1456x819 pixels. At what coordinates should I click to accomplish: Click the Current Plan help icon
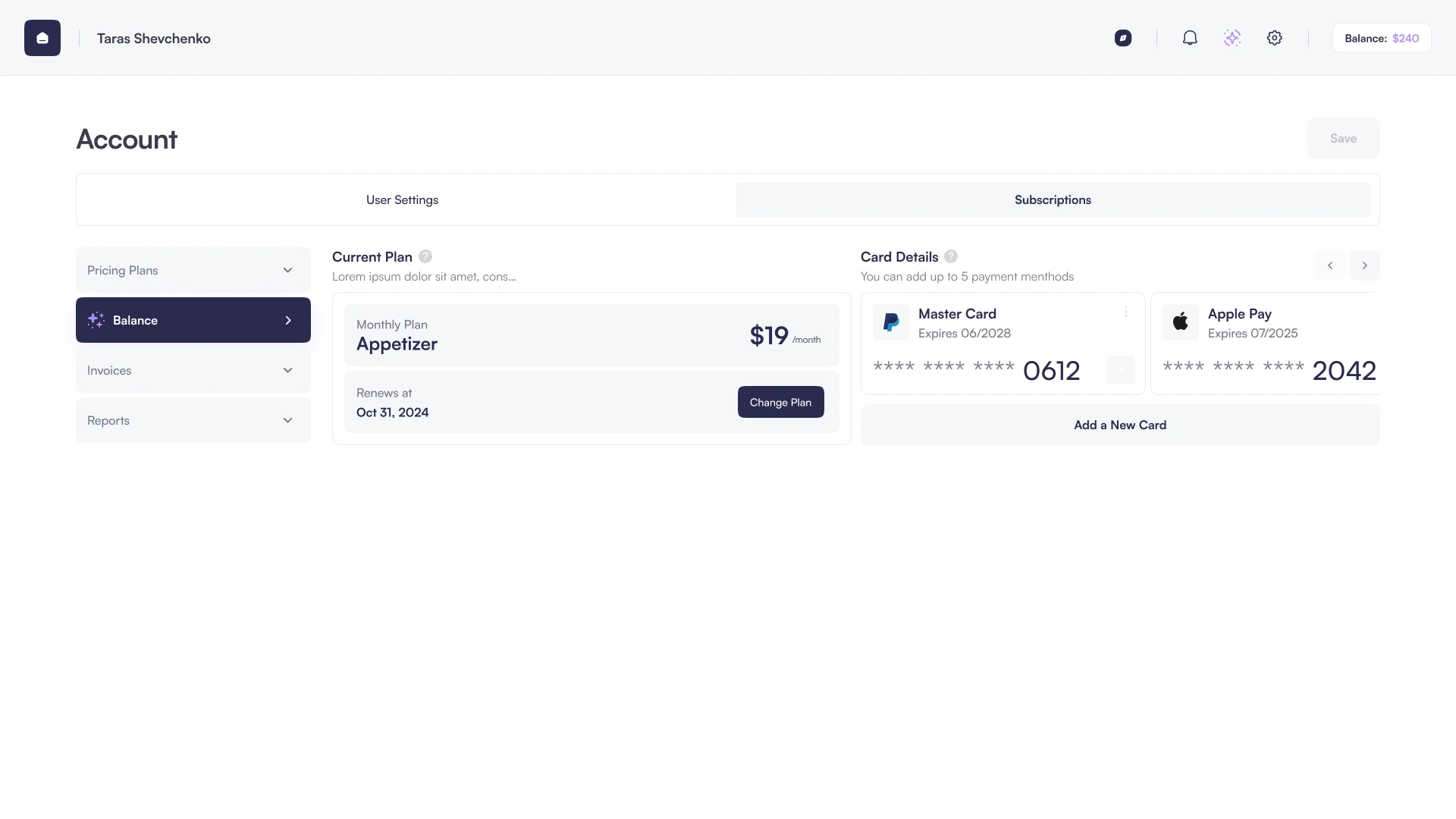(x=425, y=256)
